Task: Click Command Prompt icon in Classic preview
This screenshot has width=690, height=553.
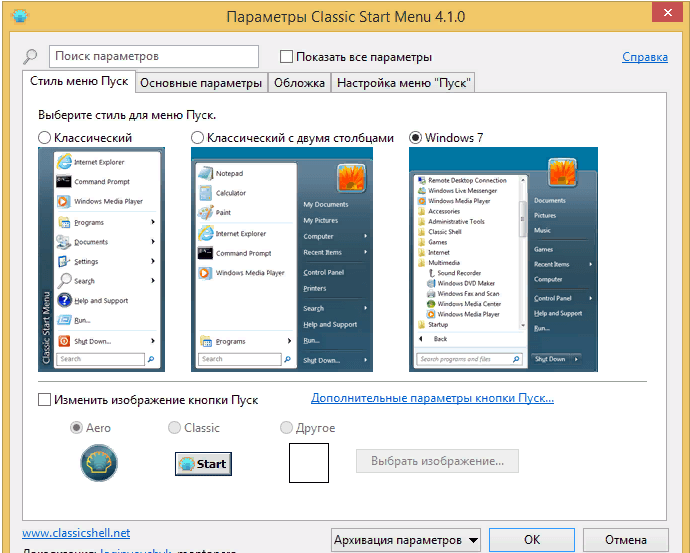Action: click(64, 181)
